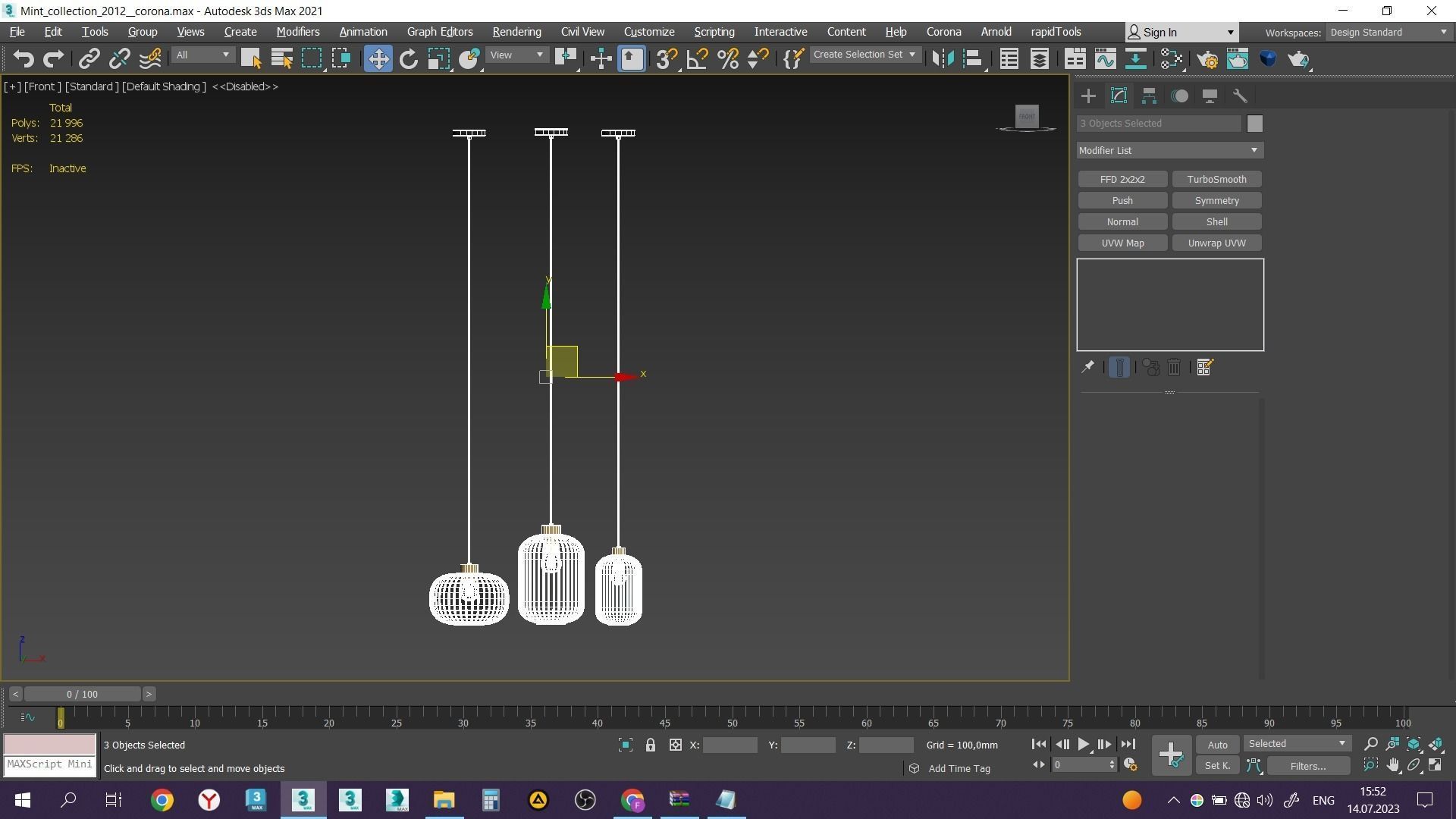The height and width of the screenshot is (819, 1456).
Task: Toggle Selection Lock padlock icon
Action: point(650,745)
